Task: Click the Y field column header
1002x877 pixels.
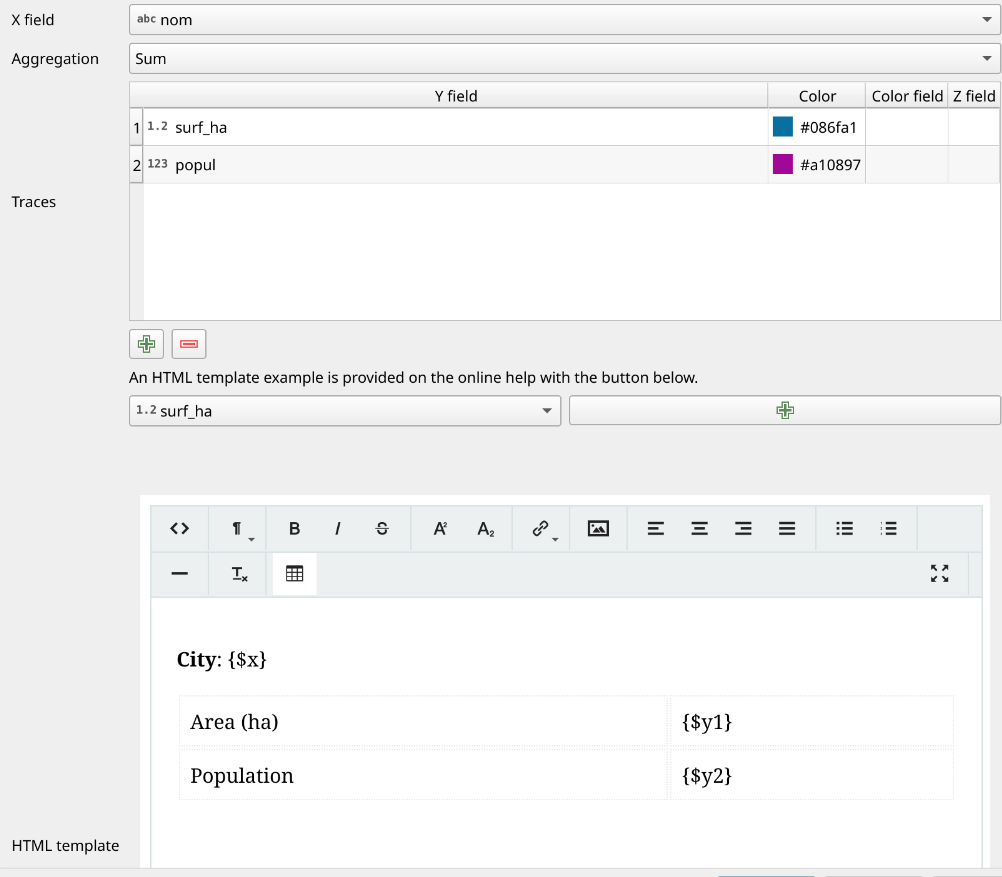Action: pyautogui.click(x=455, y=96)
